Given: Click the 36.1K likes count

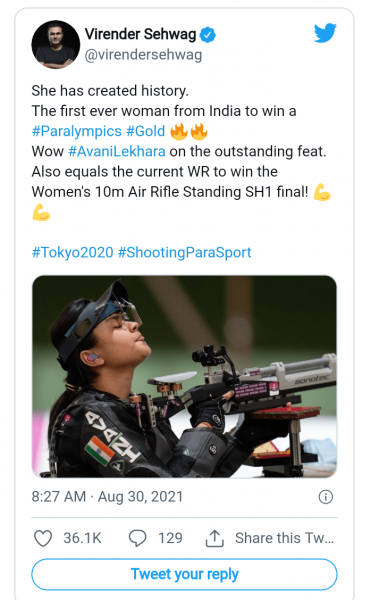Looking at the screenshot, I should 82,538.
